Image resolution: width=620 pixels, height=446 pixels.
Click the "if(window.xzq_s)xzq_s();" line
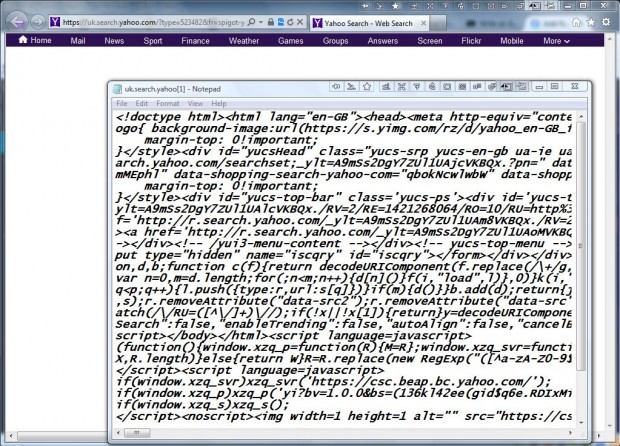tap(202, 405)
